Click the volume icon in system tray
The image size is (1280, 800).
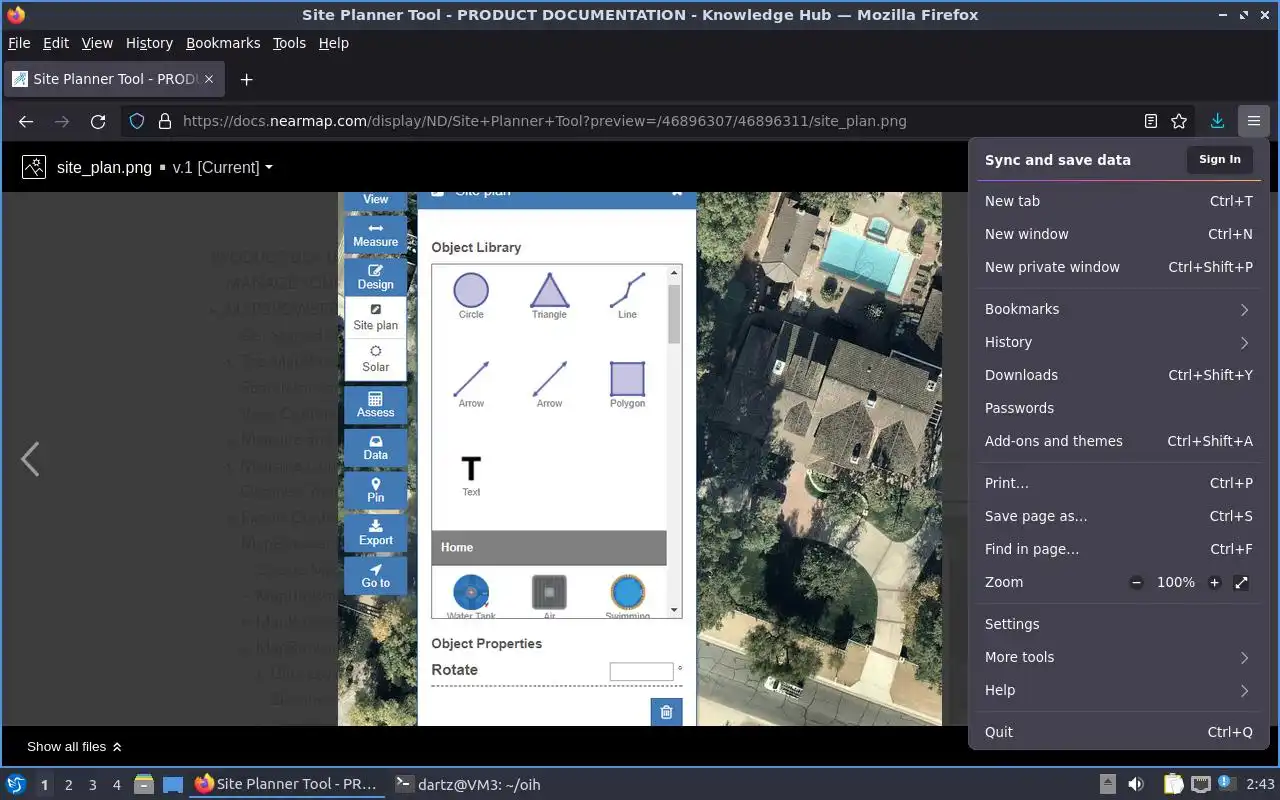point(1136,785)
